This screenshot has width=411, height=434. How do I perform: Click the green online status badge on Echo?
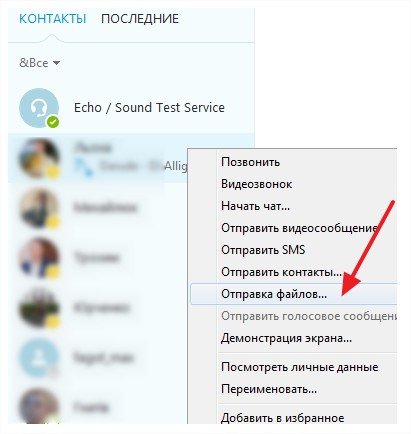coord(53,122)
